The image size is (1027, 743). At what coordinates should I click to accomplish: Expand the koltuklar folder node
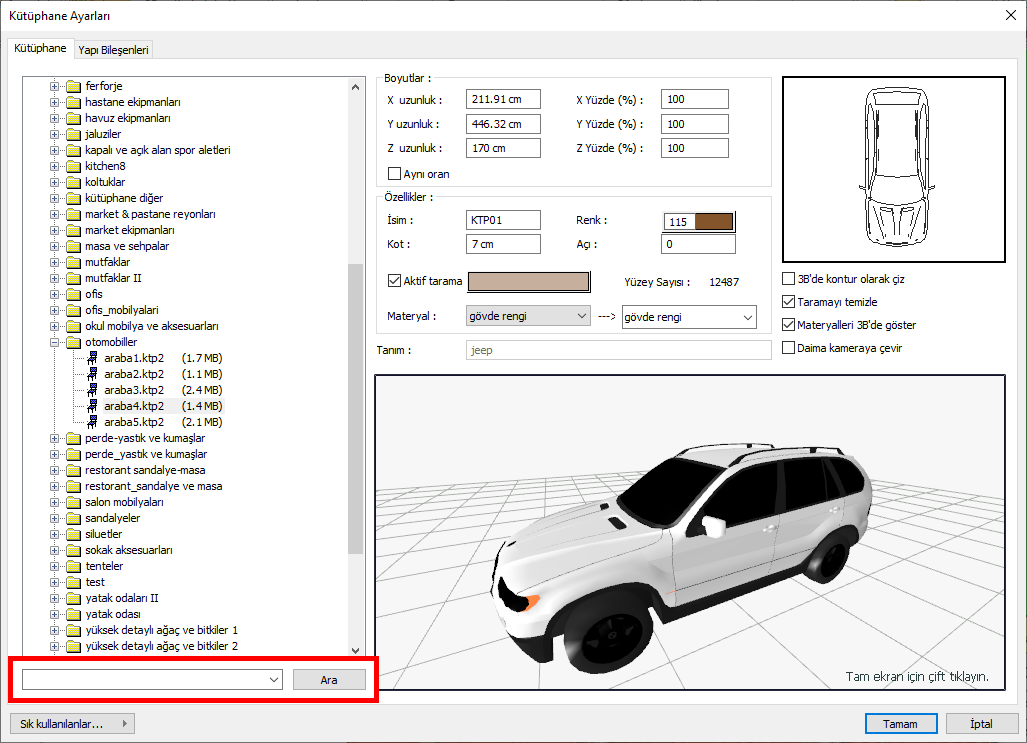(55, 182)
